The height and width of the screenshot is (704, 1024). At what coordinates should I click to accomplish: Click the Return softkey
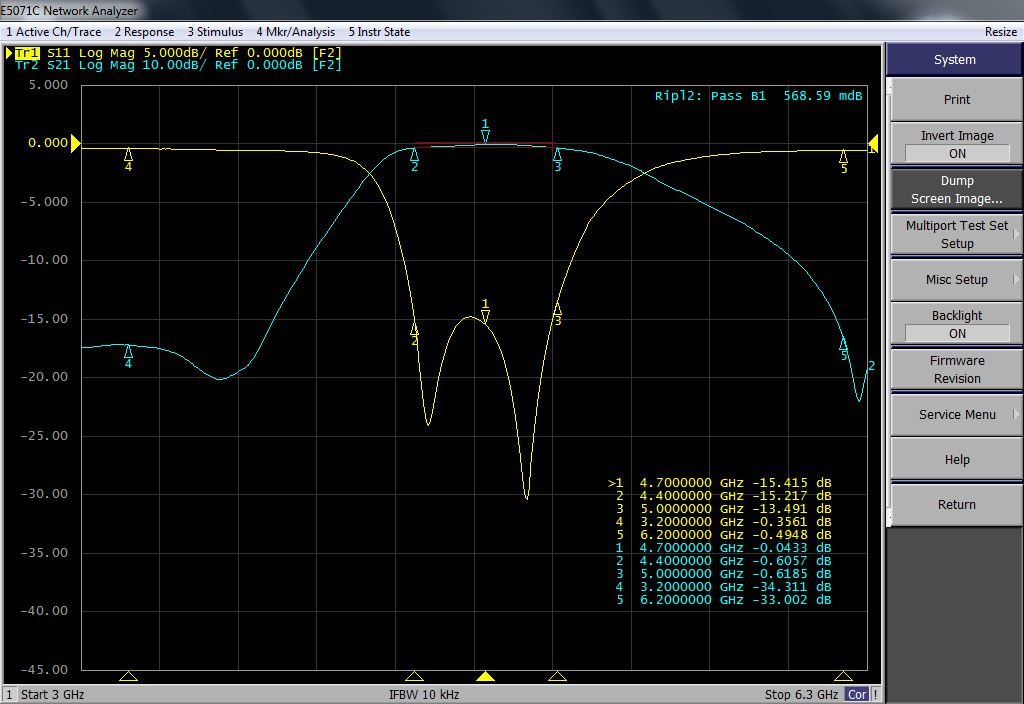tap(956, 505)
